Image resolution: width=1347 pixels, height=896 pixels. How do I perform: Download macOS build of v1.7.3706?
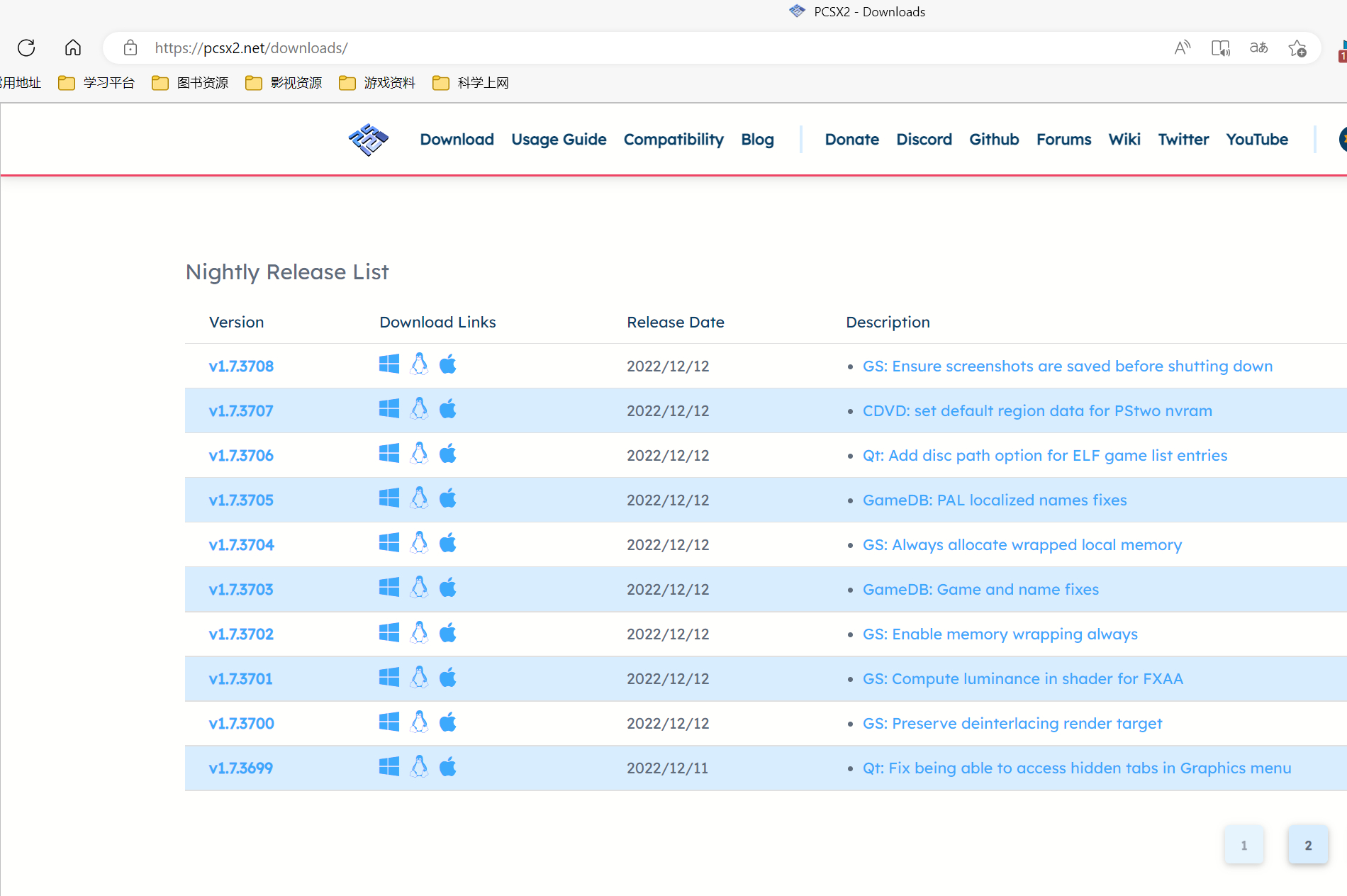pos(448,454)
